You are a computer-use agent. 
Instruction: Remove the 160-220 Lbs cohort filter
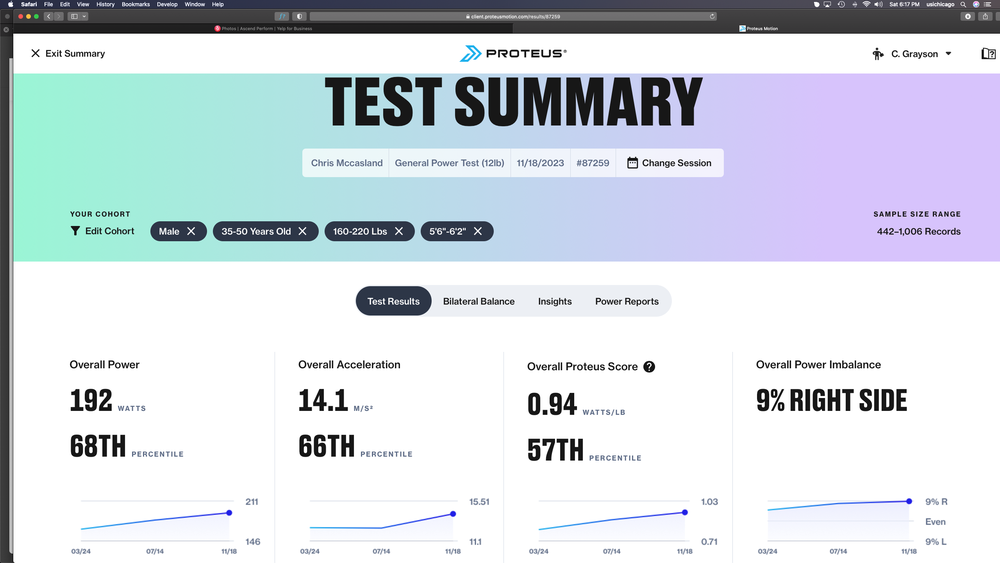click(x=399, y=231)
